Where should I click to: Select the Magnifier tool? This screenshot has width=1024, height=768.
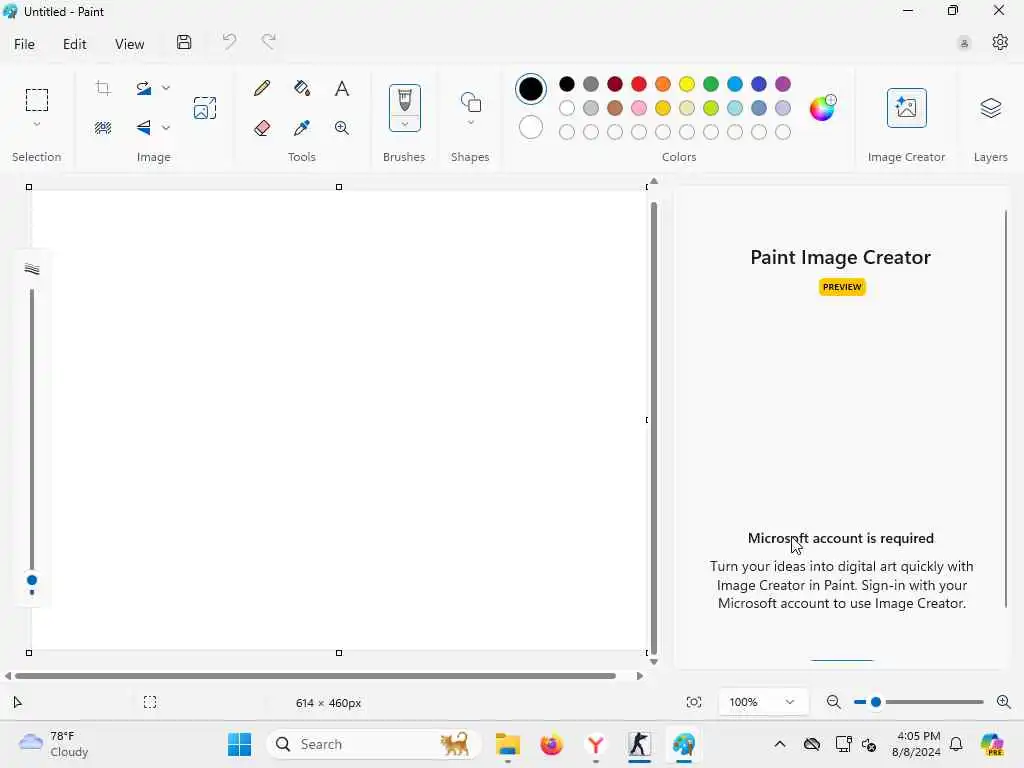click(x=342, y=127)
